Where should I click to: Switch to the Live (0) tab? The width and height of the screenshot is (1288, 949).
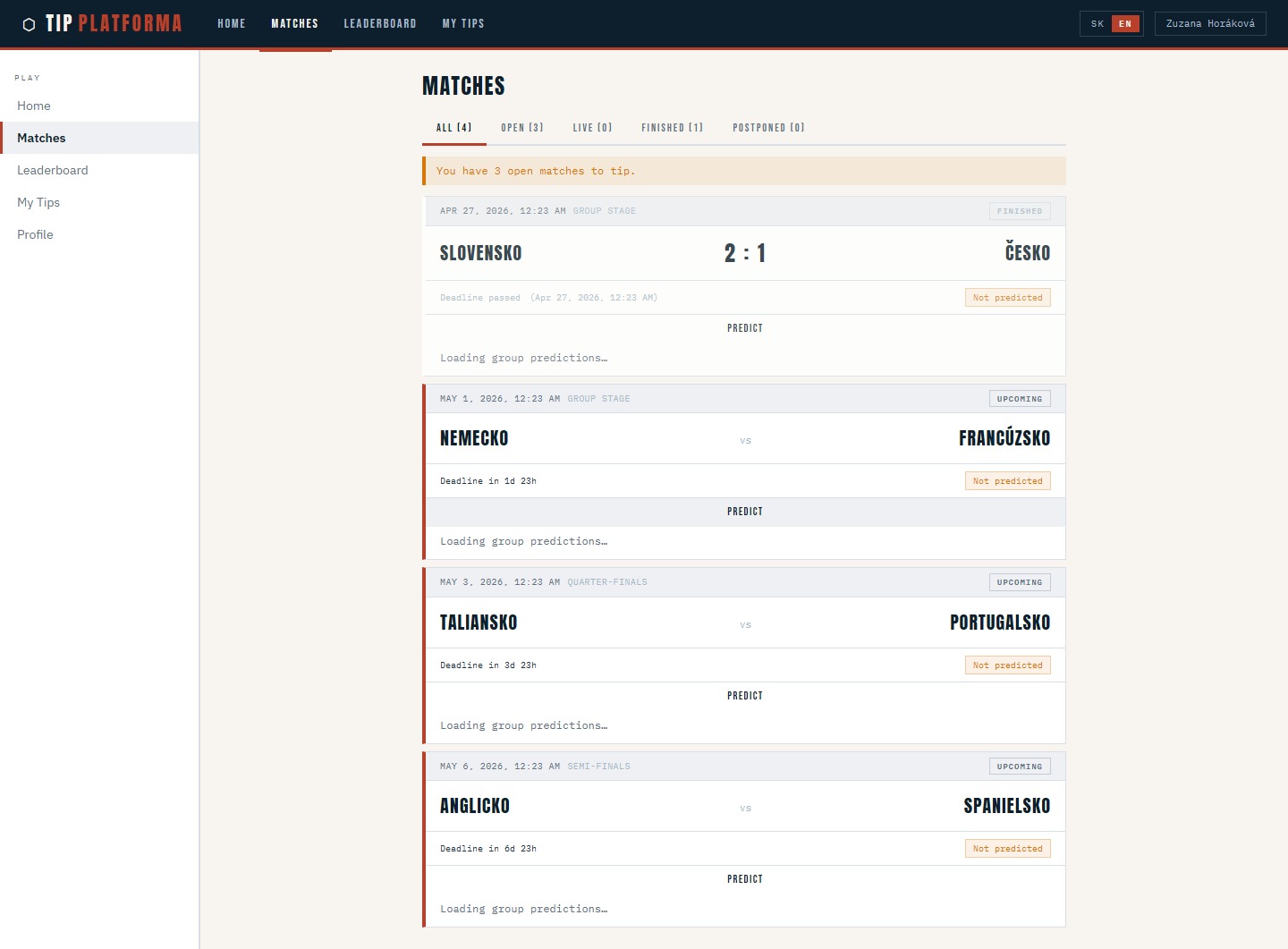(592, 128)
